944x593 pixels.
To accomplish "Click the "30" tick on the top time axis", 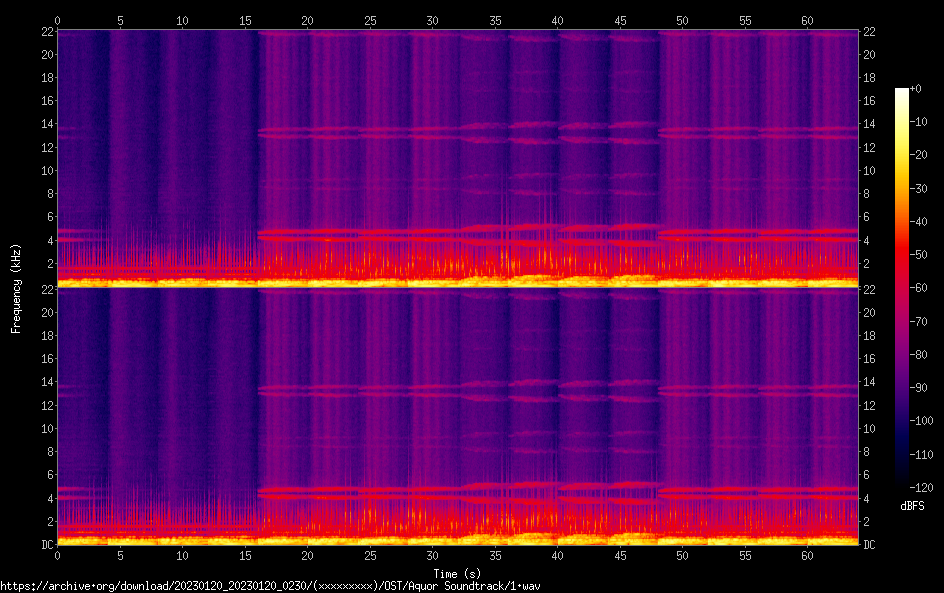I will pos(432,20).
